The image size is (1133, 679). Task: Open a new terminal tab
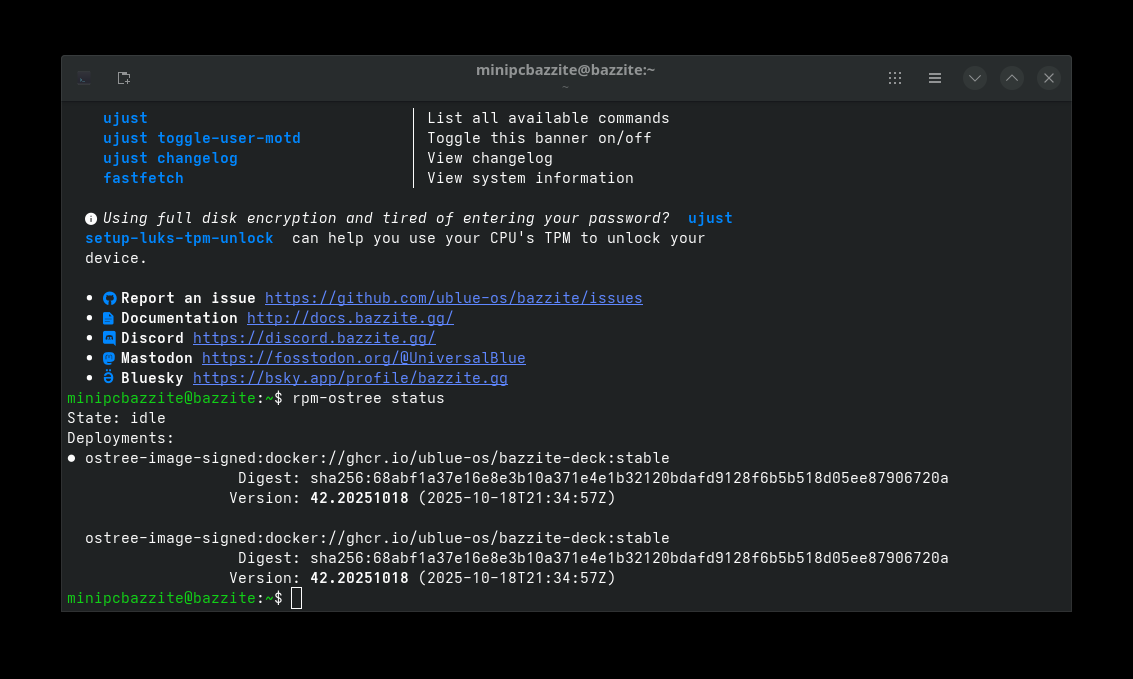point(124,78)
